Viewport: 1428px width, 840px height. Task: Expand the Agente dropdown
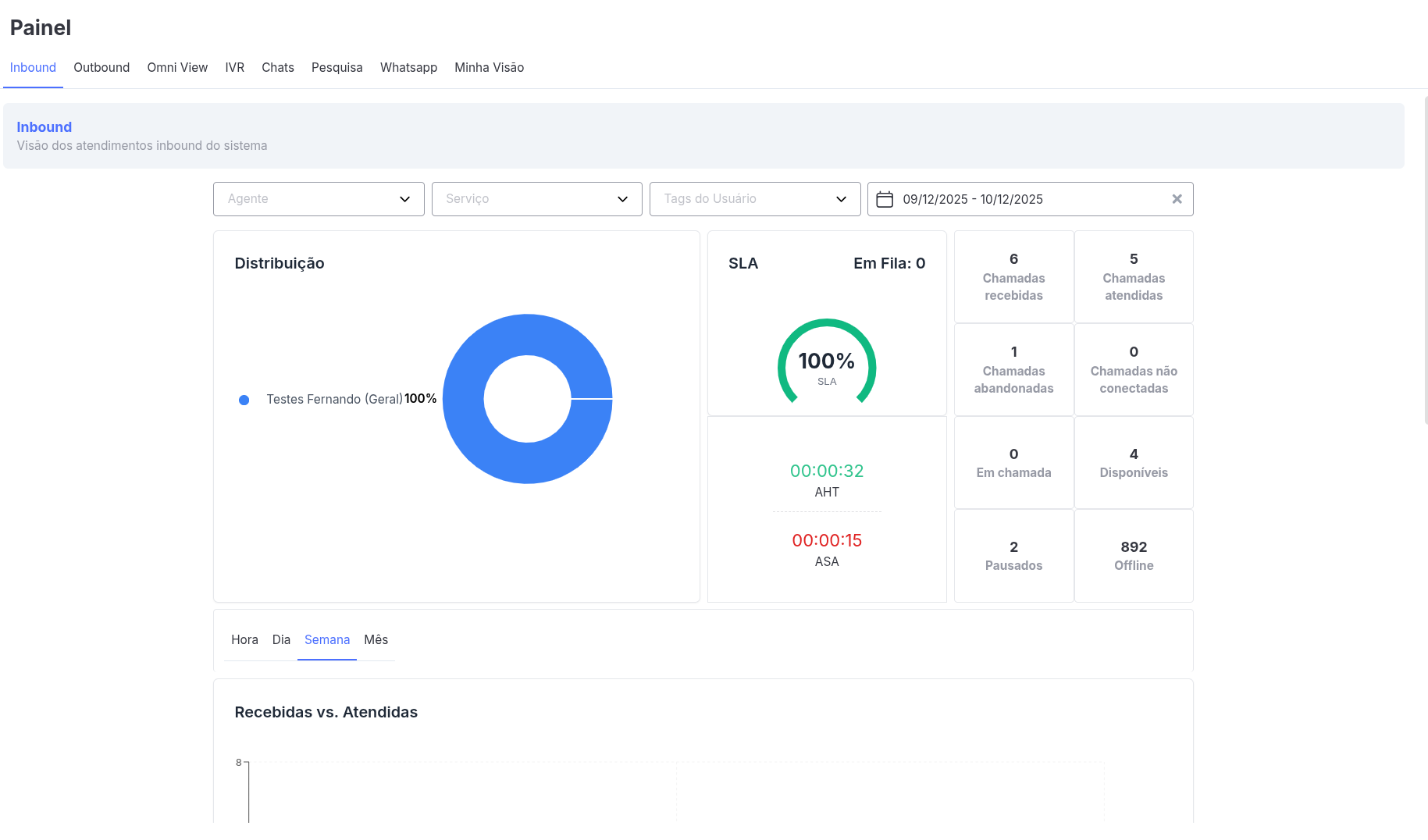click(x=319, y=199)
